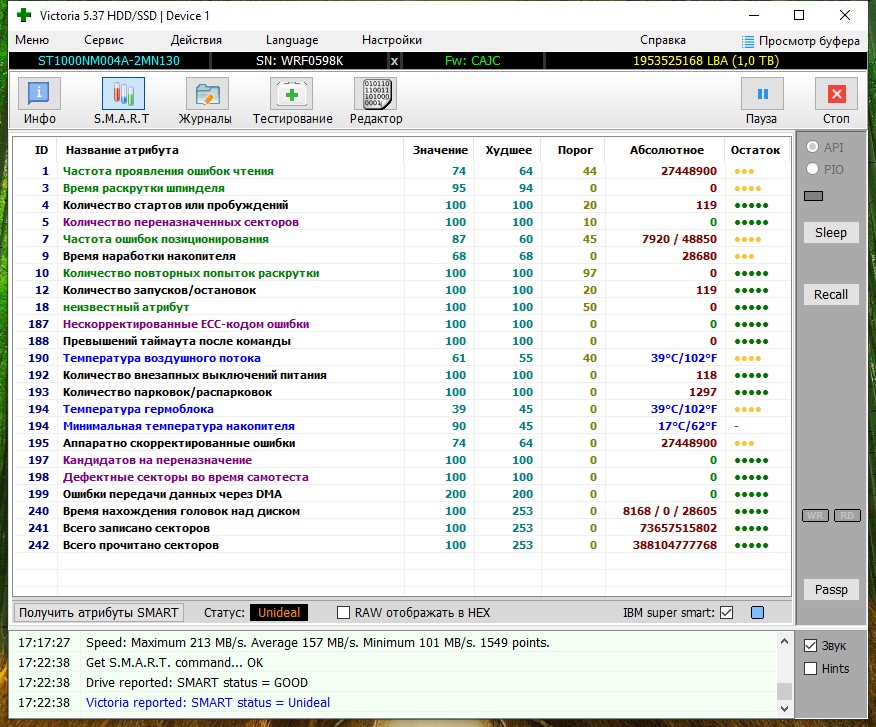
Task: Select row Время раскрутки шпинделя
Action: (402, 188)
